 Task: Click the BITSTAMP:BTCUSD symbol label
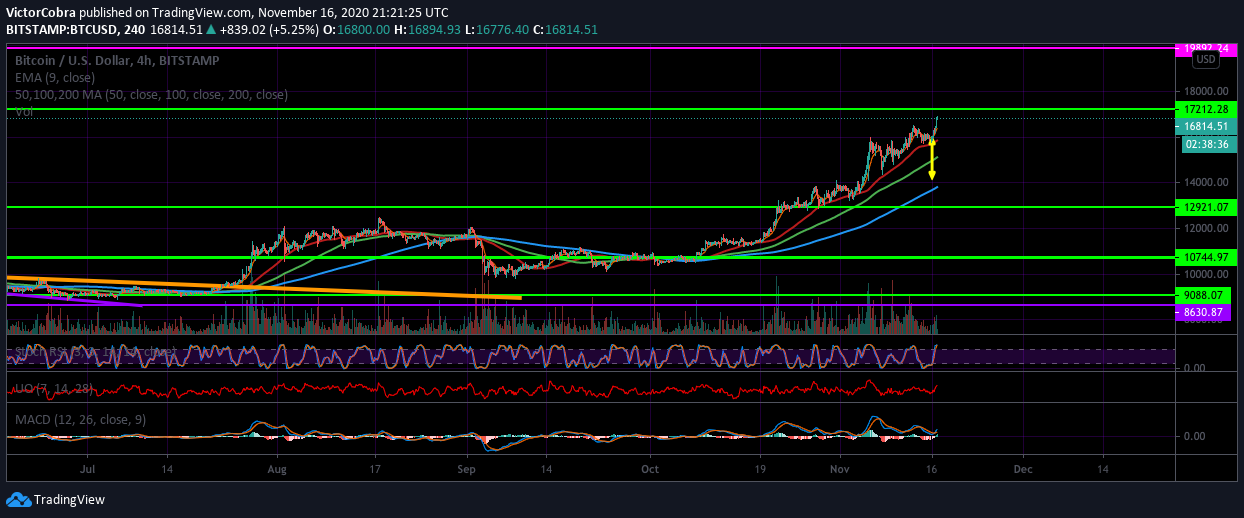click(x=61, y=29)
